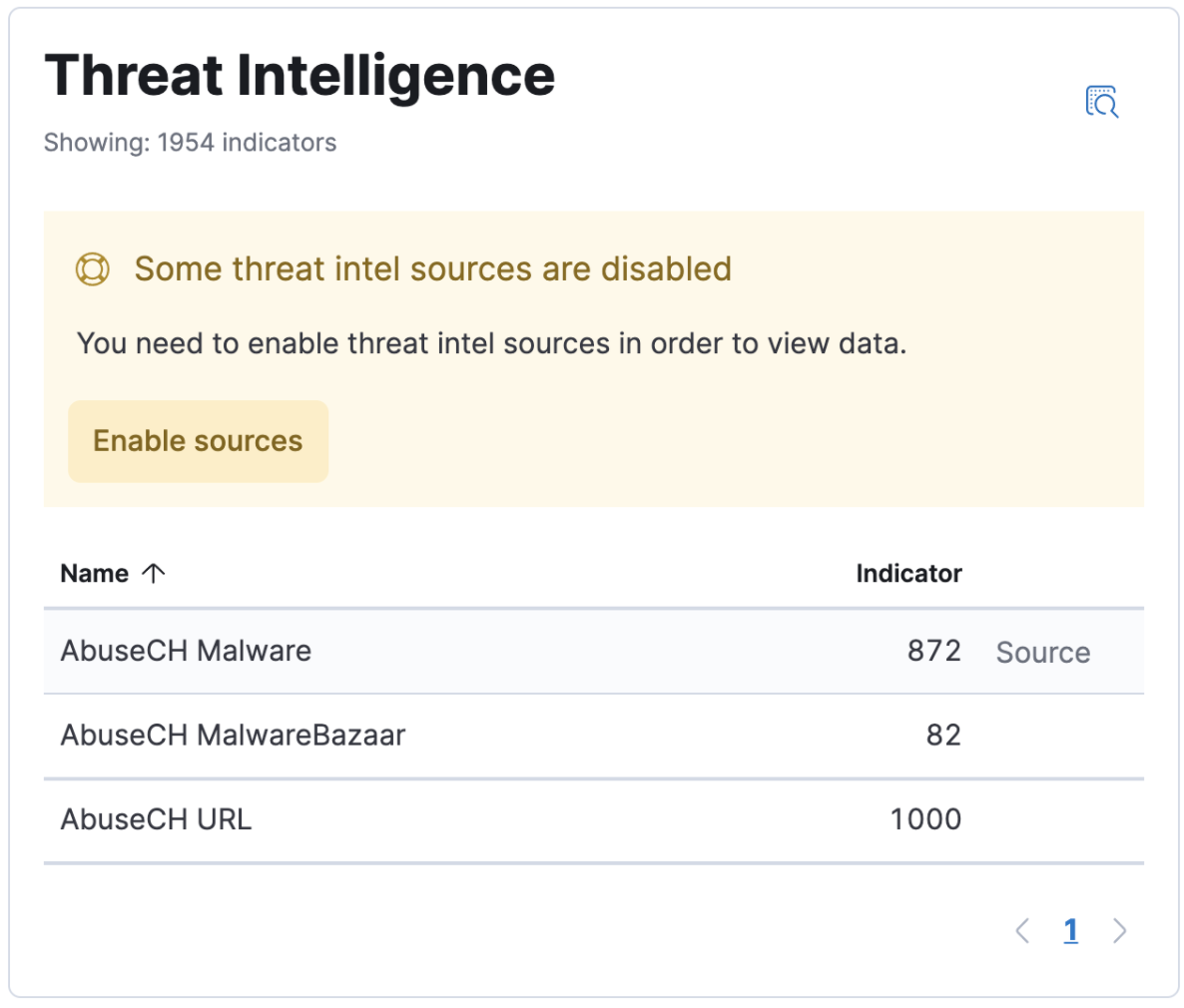Click the 872 indicator count
Screen dimensions: 1184x1008
coord(933,651)
